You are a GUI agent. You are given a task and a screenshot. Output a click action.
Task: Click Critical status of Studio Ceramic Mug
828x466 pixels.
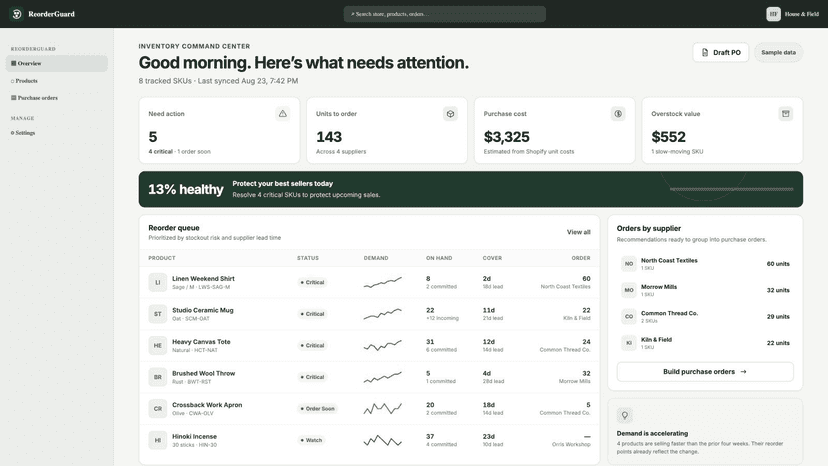(x=312, y=314)
